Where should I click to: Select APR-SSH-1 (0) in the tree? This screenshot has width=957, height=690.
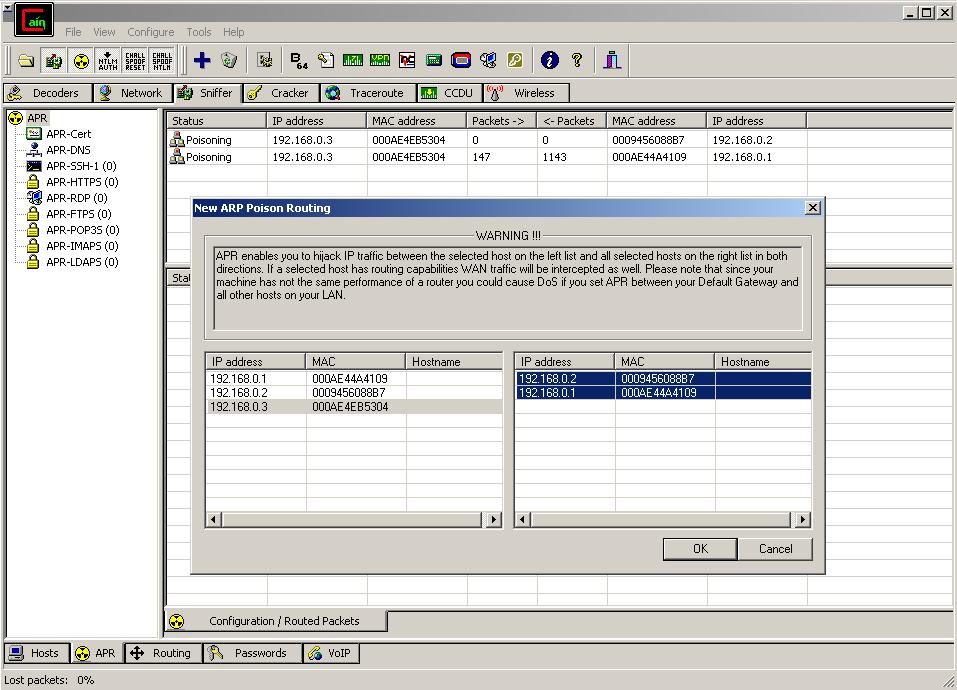(x=81, y=166)
